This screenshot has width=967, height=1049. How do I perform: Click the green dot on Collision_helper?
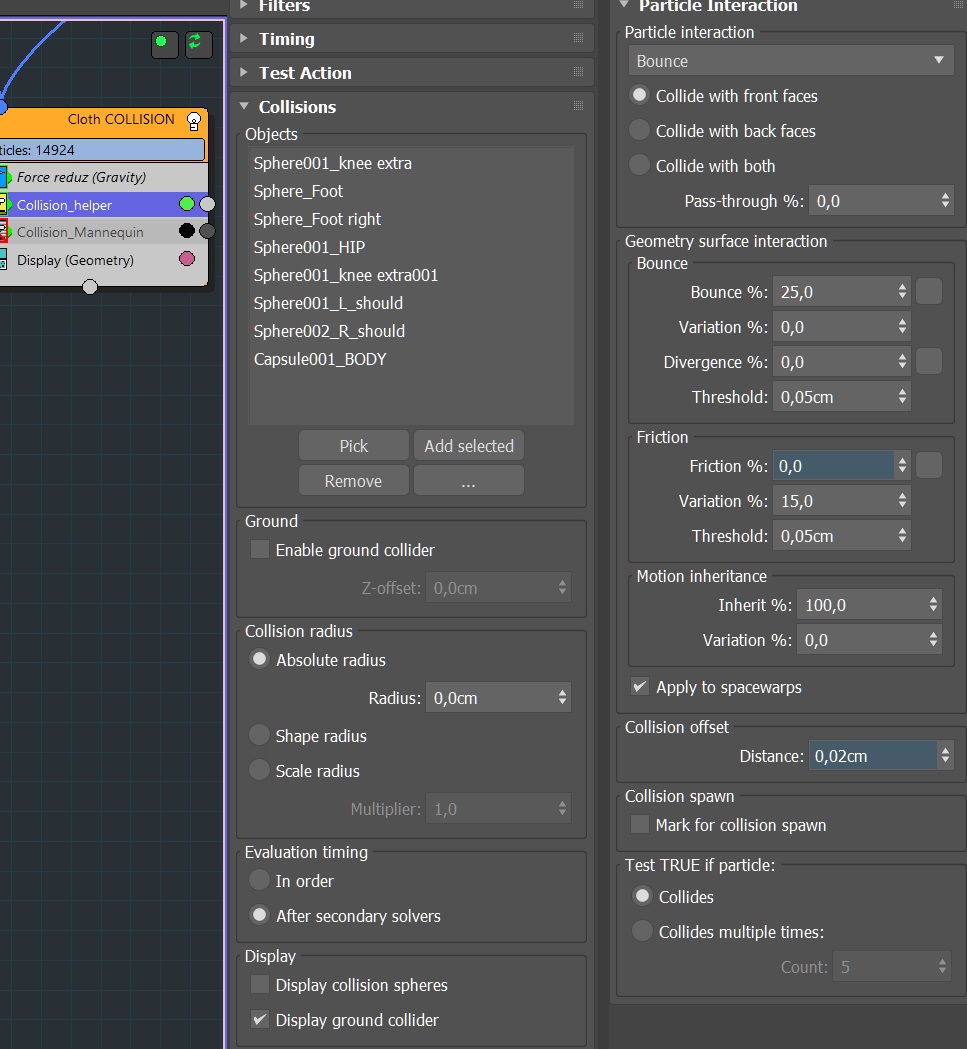[187, 204]
